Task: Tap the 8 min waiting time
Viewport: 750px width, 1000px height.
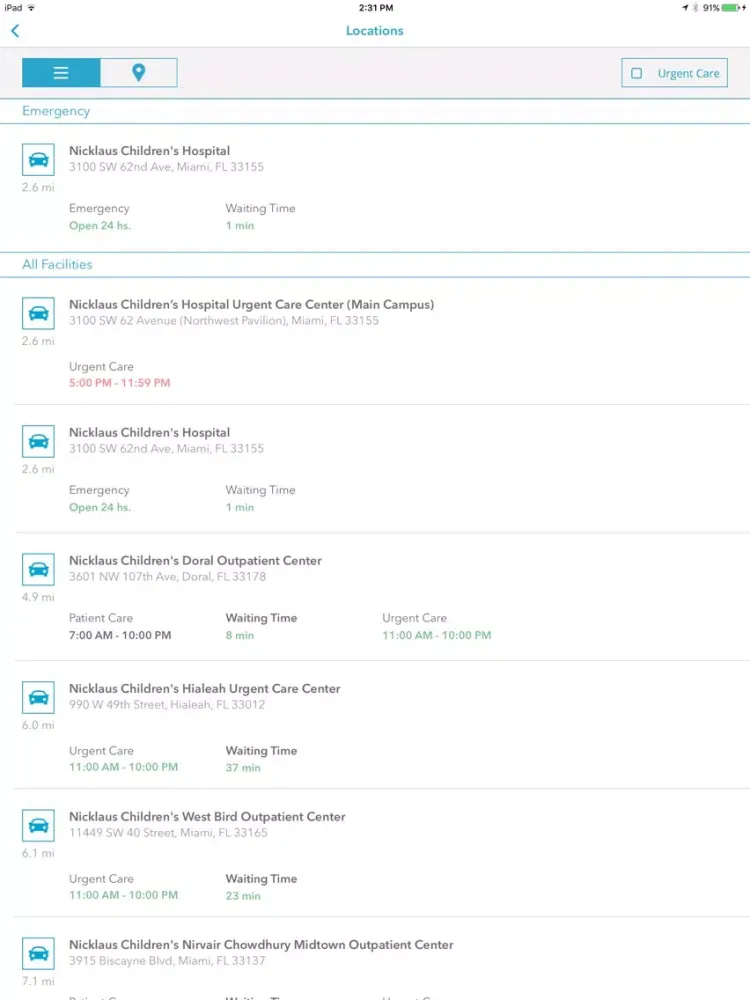Action: pos(239,635)
